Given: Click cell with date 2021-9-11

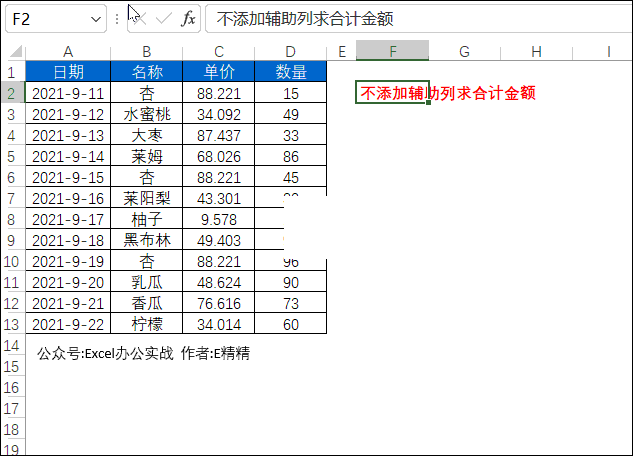Looking at the screenshot, I should tap(68, 93).
